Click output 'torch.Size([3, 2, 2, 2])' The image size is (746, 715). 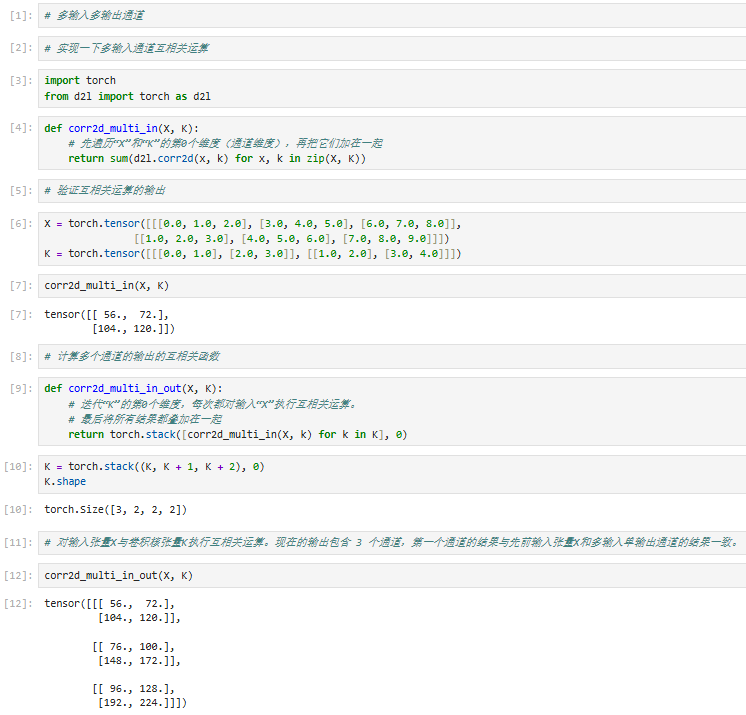click(116, 510)
